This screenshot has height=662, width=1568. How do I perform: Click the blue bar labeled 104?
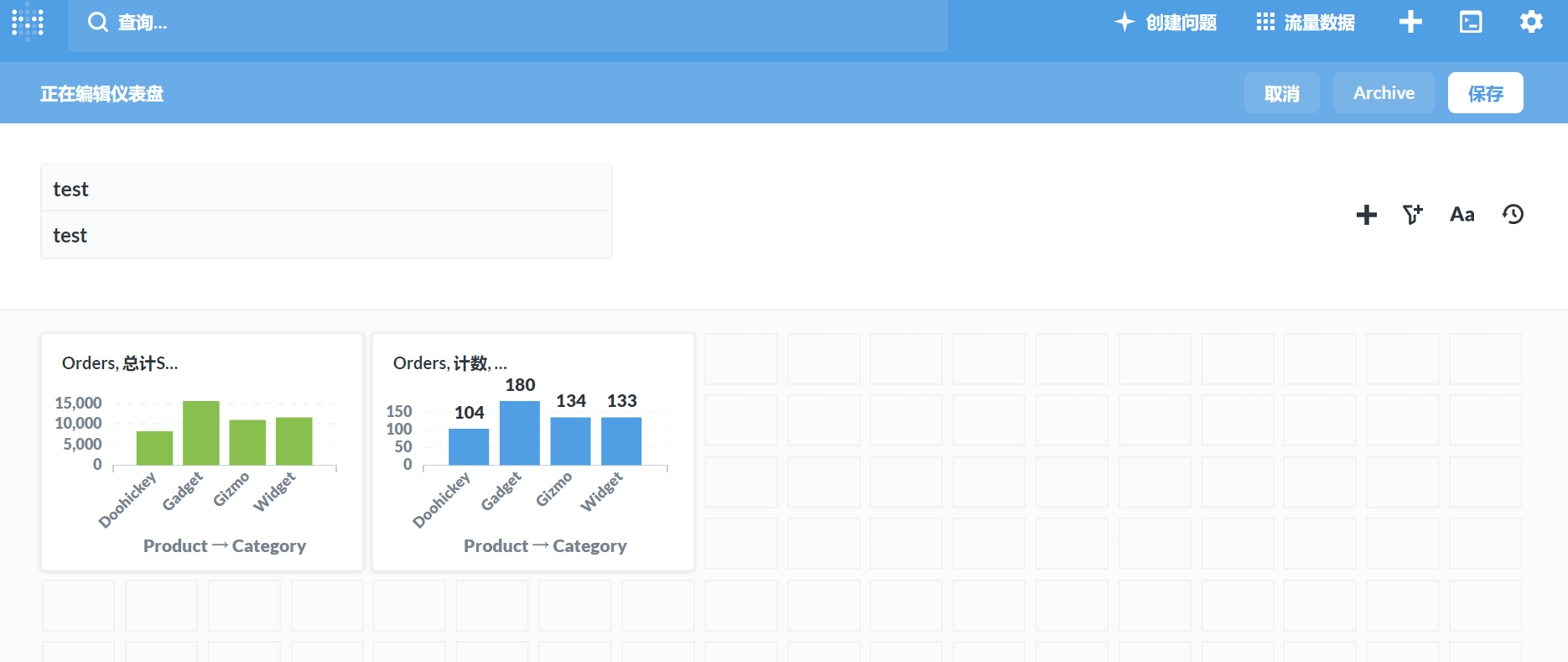click(x=469, y=446)
